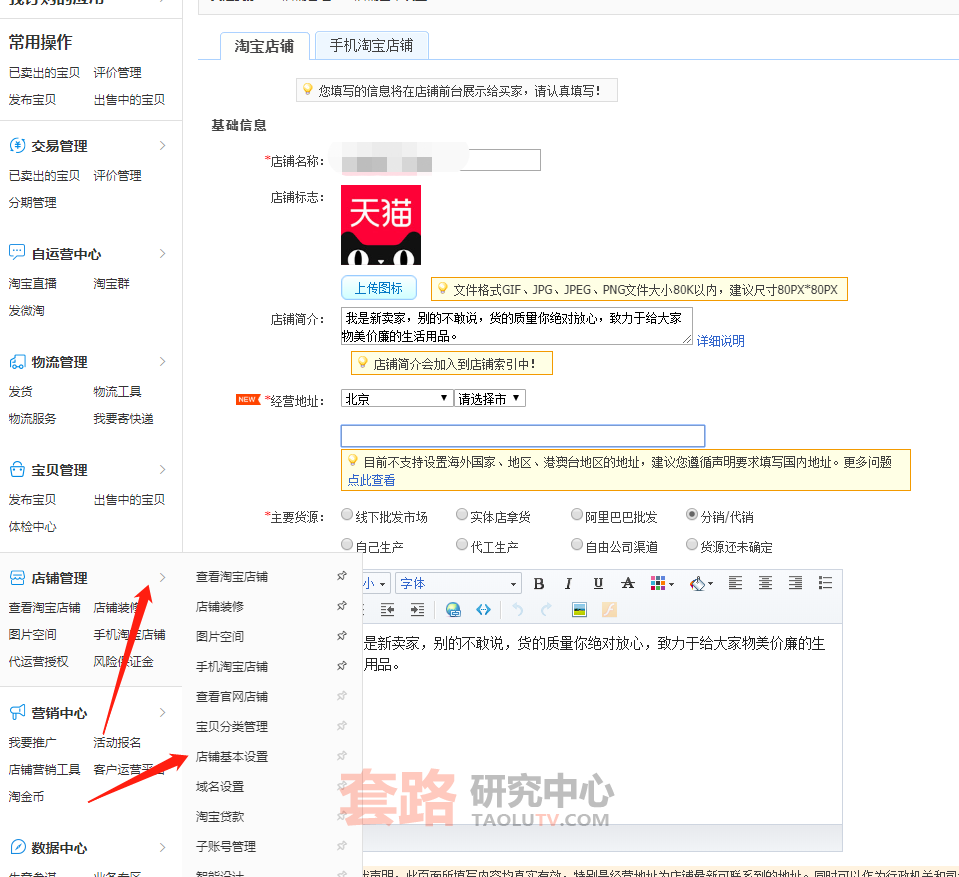Screen dimensions: 959x877
Task: Pin the 手机淘宝店铺 submenu entry
Action: tap(342, 665)
